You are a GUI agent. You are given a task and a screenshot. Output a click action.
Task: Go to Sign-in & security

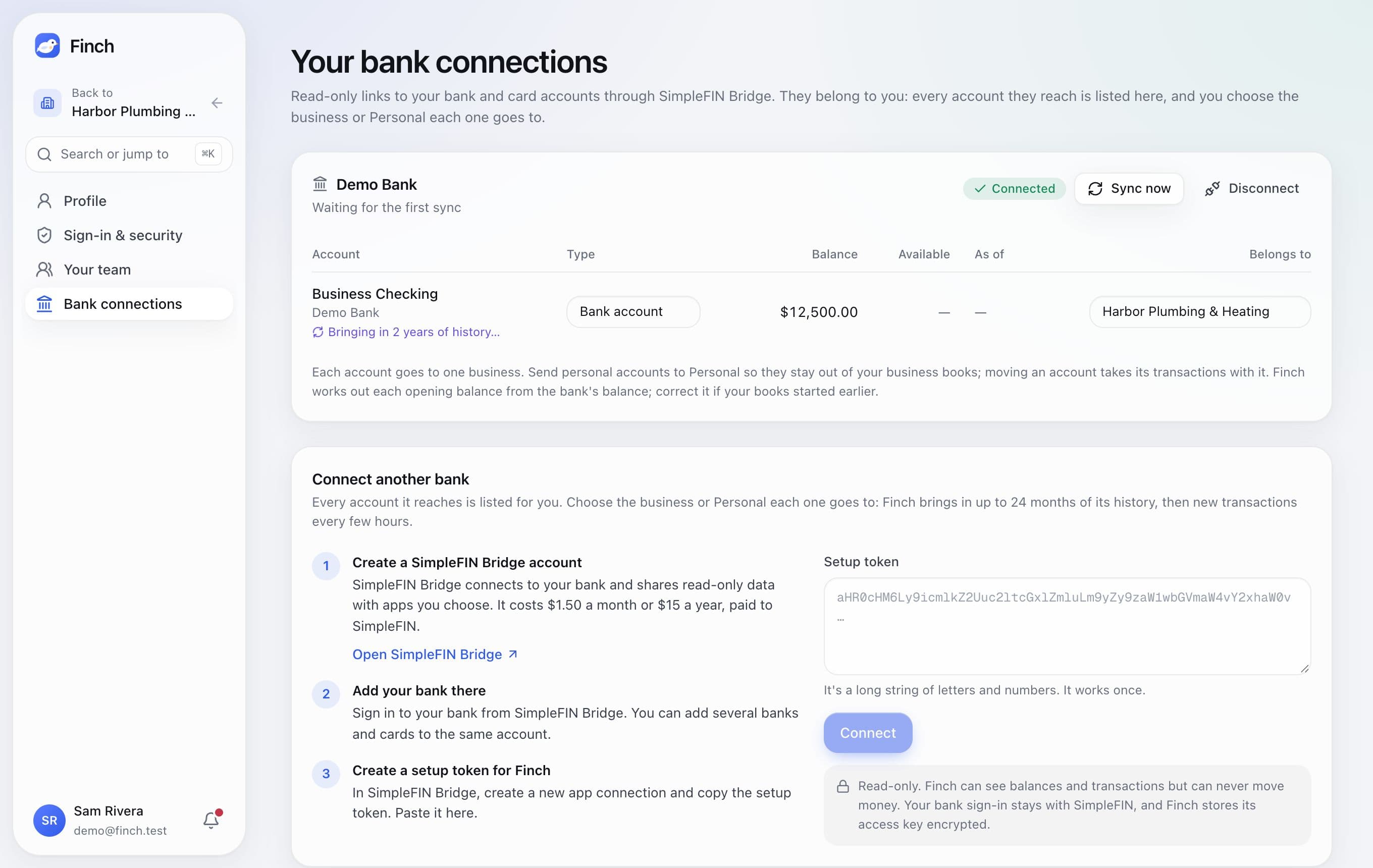tap(129, 235)
